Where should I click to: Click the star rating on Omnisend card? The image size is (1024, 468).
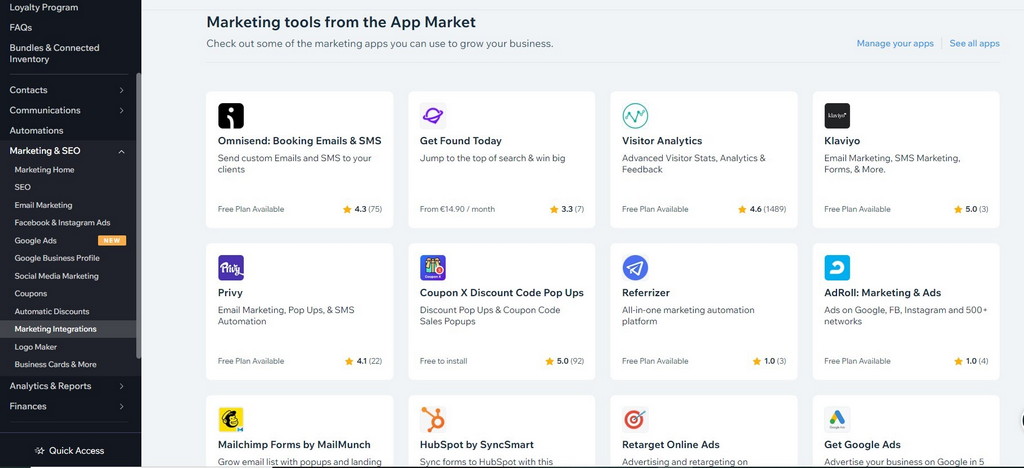tap(362, 210)
